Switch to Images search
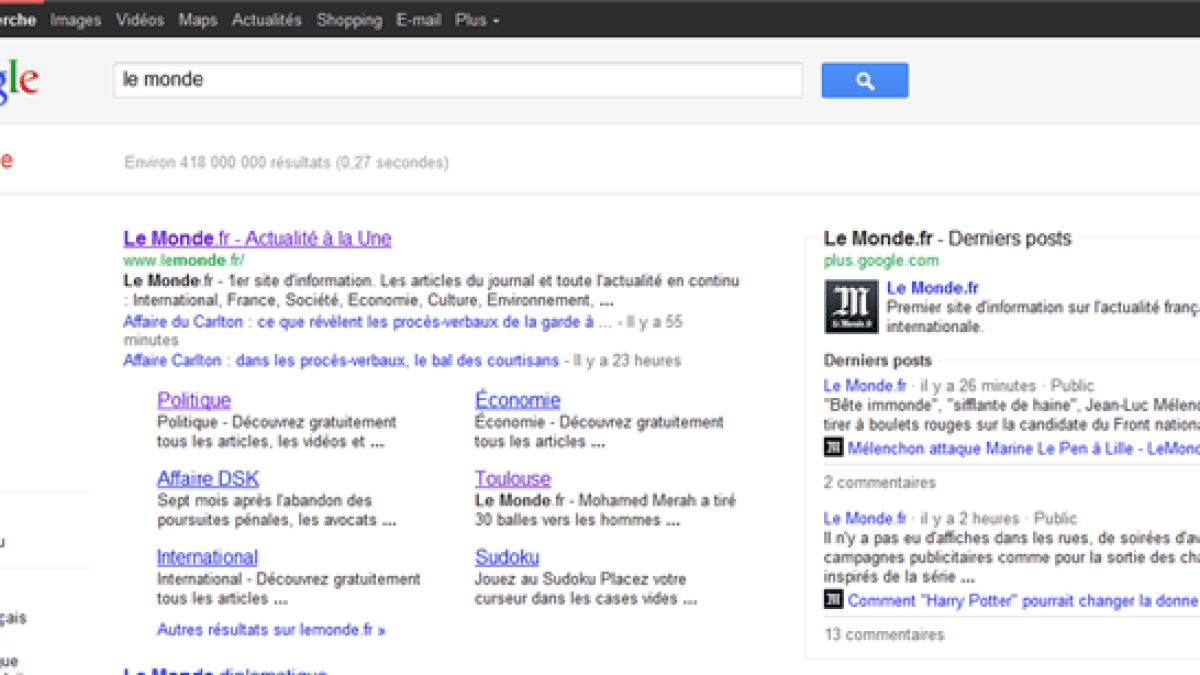1200x675 pixels. [76, 20]
